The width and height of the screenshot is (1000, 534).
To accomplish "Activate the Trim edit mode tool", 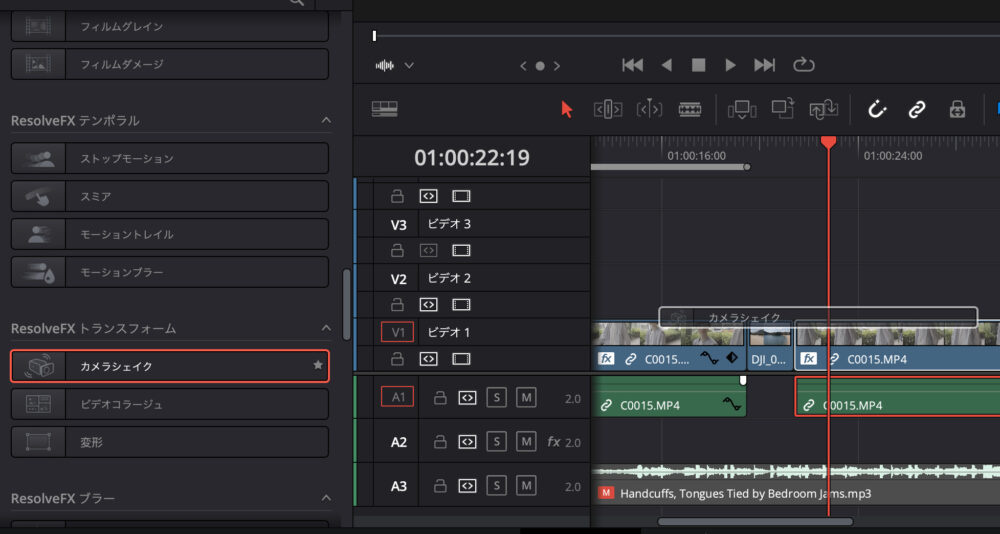I will pos(608,109).
